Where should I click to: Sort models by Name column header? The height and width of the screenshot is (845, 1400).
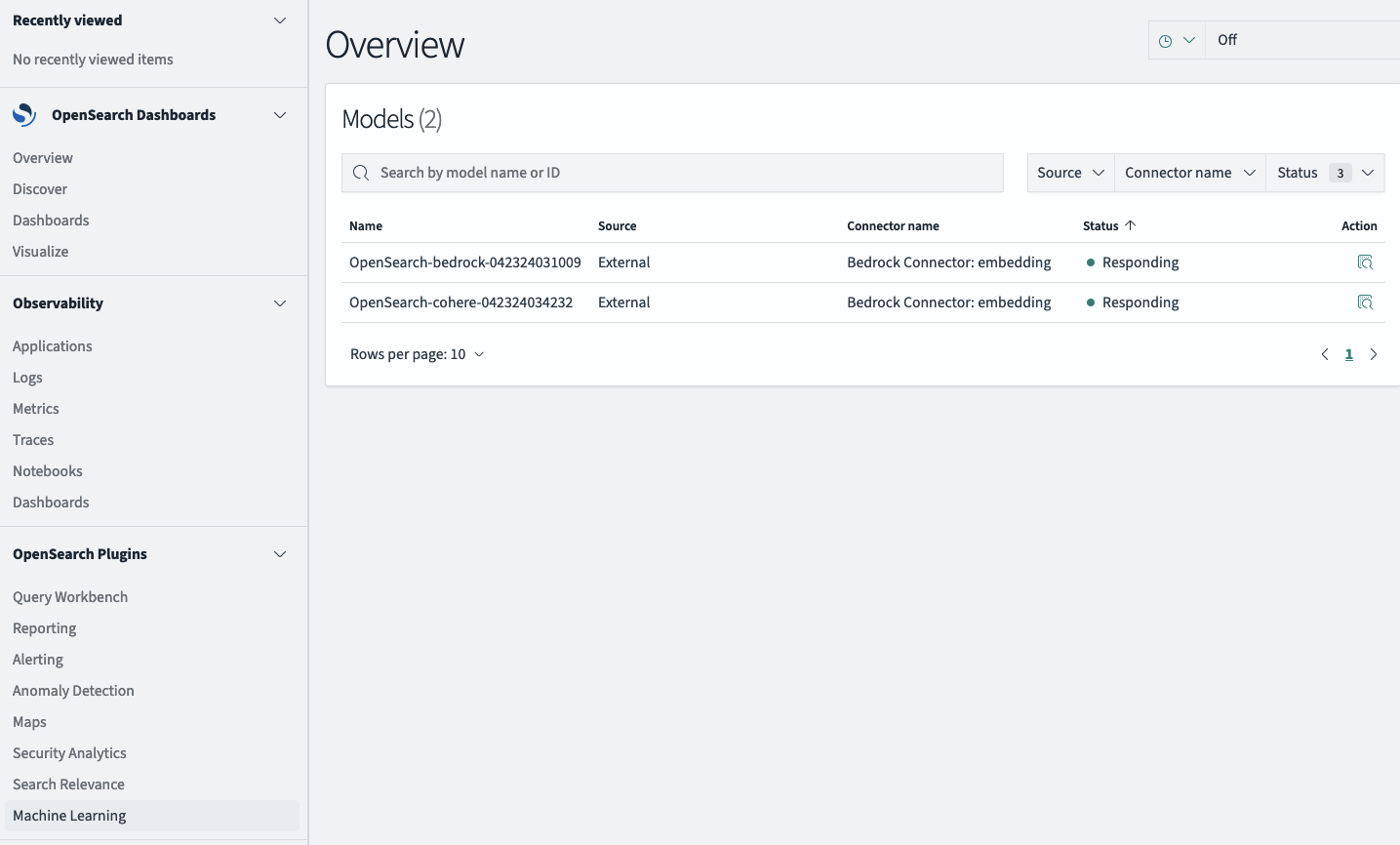pos(366,225)
